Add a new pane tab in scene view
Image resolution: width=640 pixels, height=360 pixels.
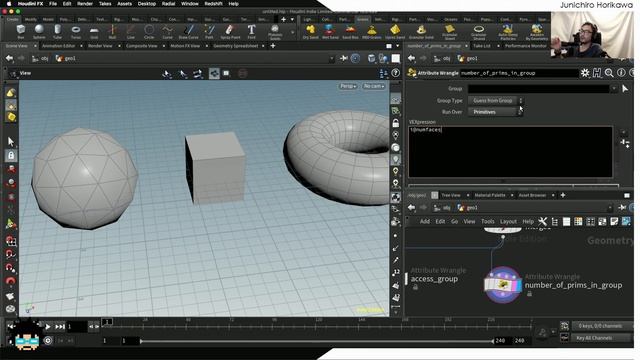tap(273, 46)
